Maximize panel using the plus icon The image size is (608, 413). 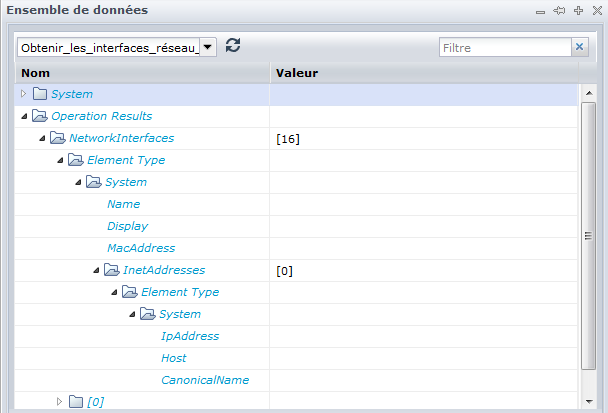click(x=578, y=11)
